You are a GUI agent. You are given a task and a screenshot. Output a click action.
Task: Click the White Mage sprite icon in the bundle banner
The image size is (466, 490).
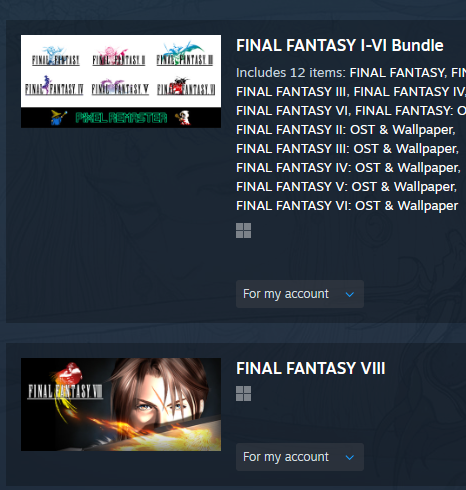[x=183, y=117]
